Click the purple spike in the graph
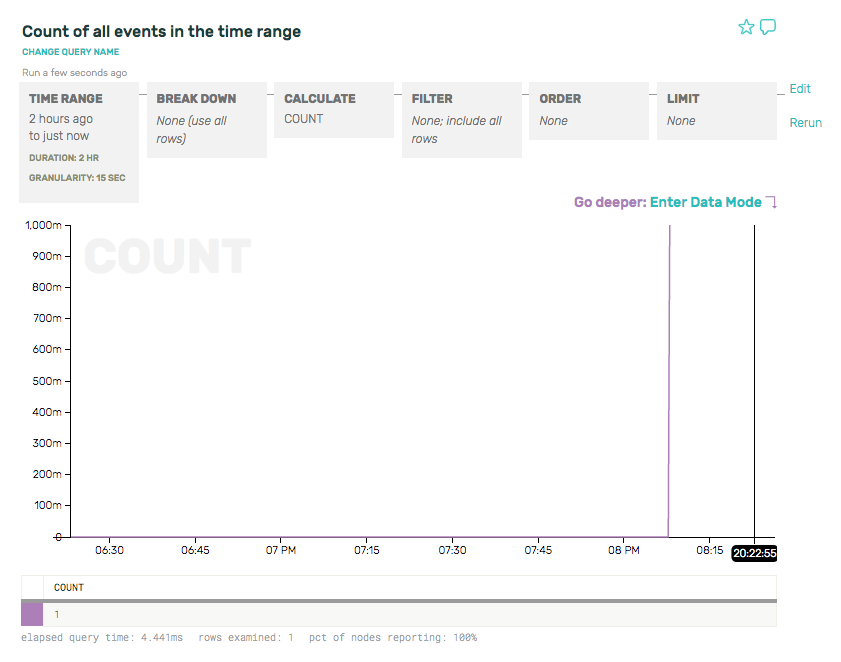Image resolution: width=841 pixels, height=662 pixels. pyautogui.click(x=669, y=380)
